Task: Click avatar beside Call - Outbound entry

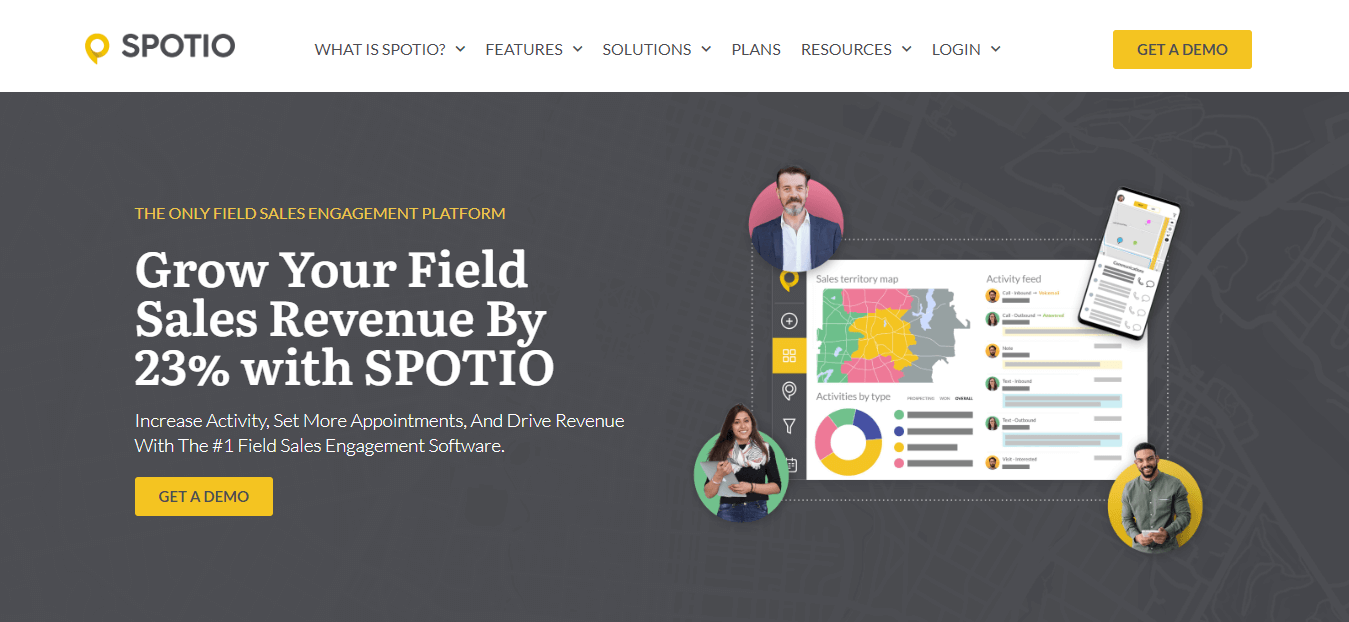Action: tap(992, 319)
